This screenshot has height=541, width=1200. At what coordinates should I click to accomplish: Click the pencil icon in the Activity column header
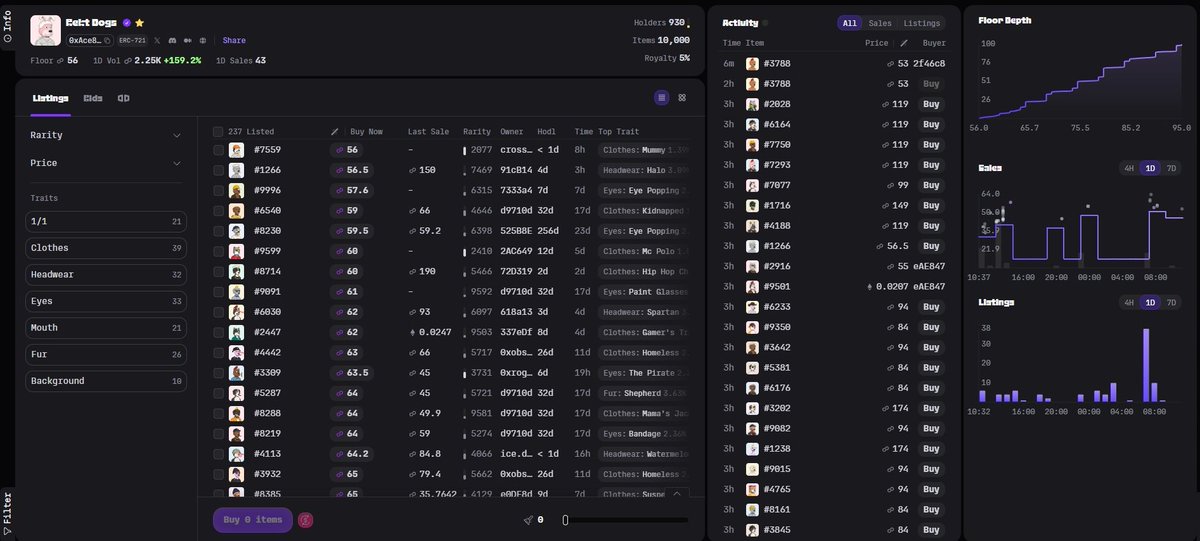[904, 43]
